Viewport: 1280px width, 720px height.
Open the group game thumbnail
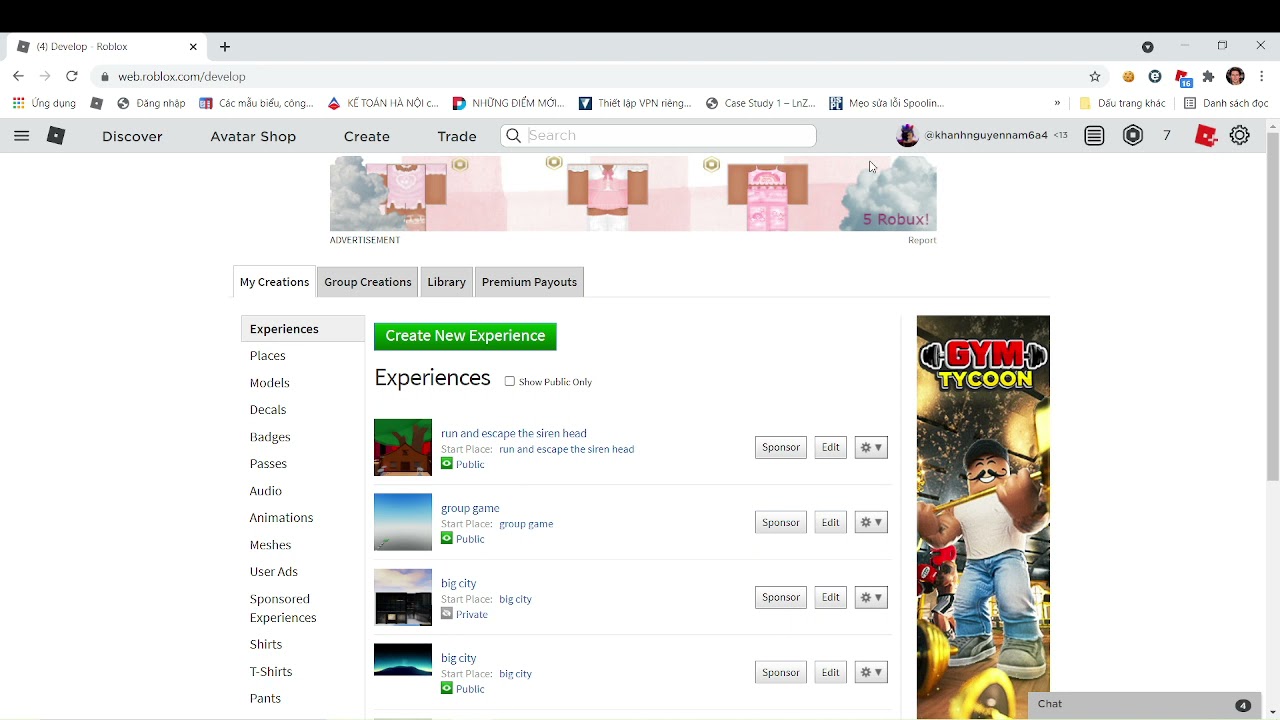[403, 522]
